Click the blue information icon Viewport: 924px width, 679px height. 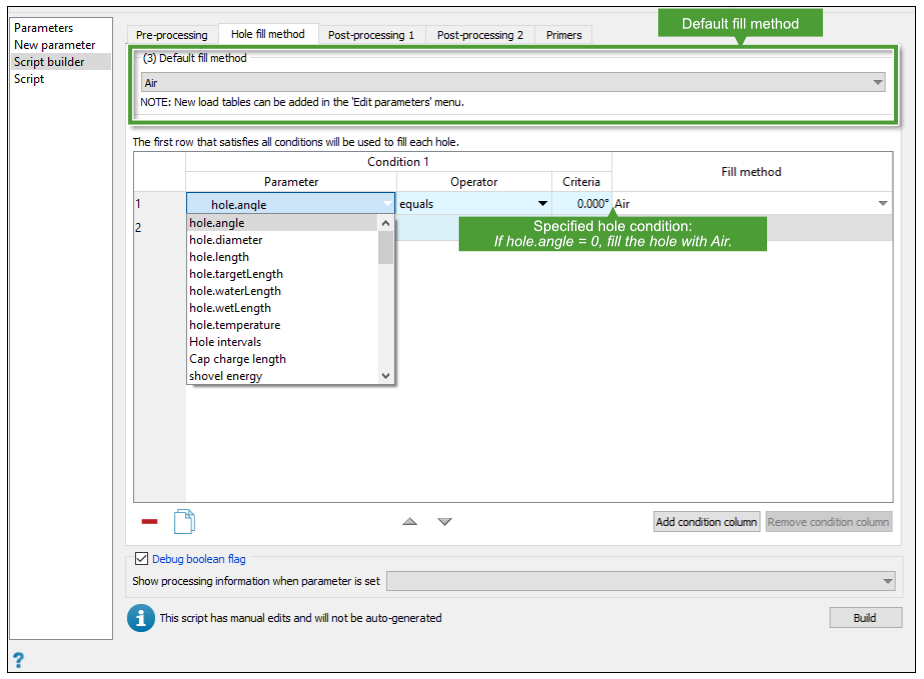(141, 618)
